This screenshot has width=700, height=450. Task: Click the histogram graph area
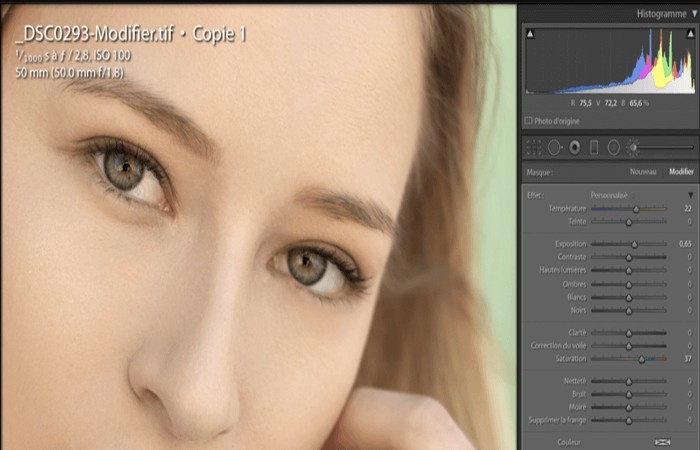tap(610, 61)
